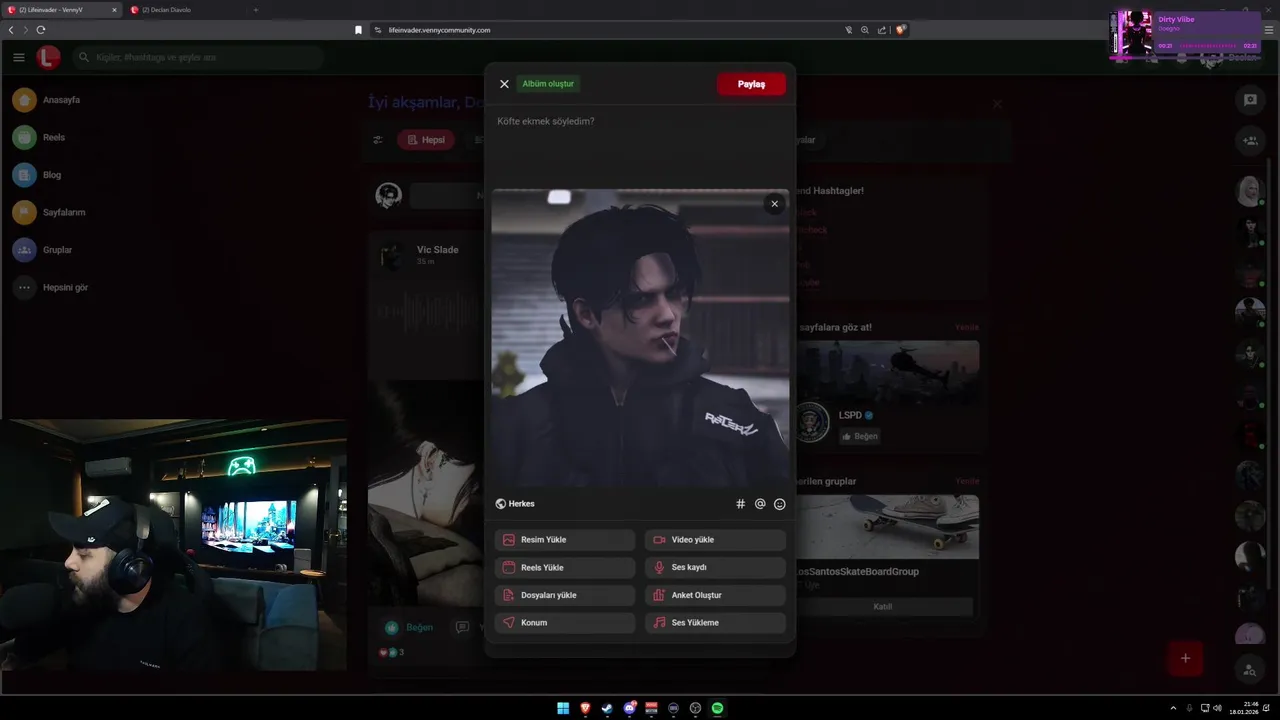This screenshot has height=720, width=1280.
Task: Bookmark this page icon
Action: pyautogui.click(x=358, y=30)
